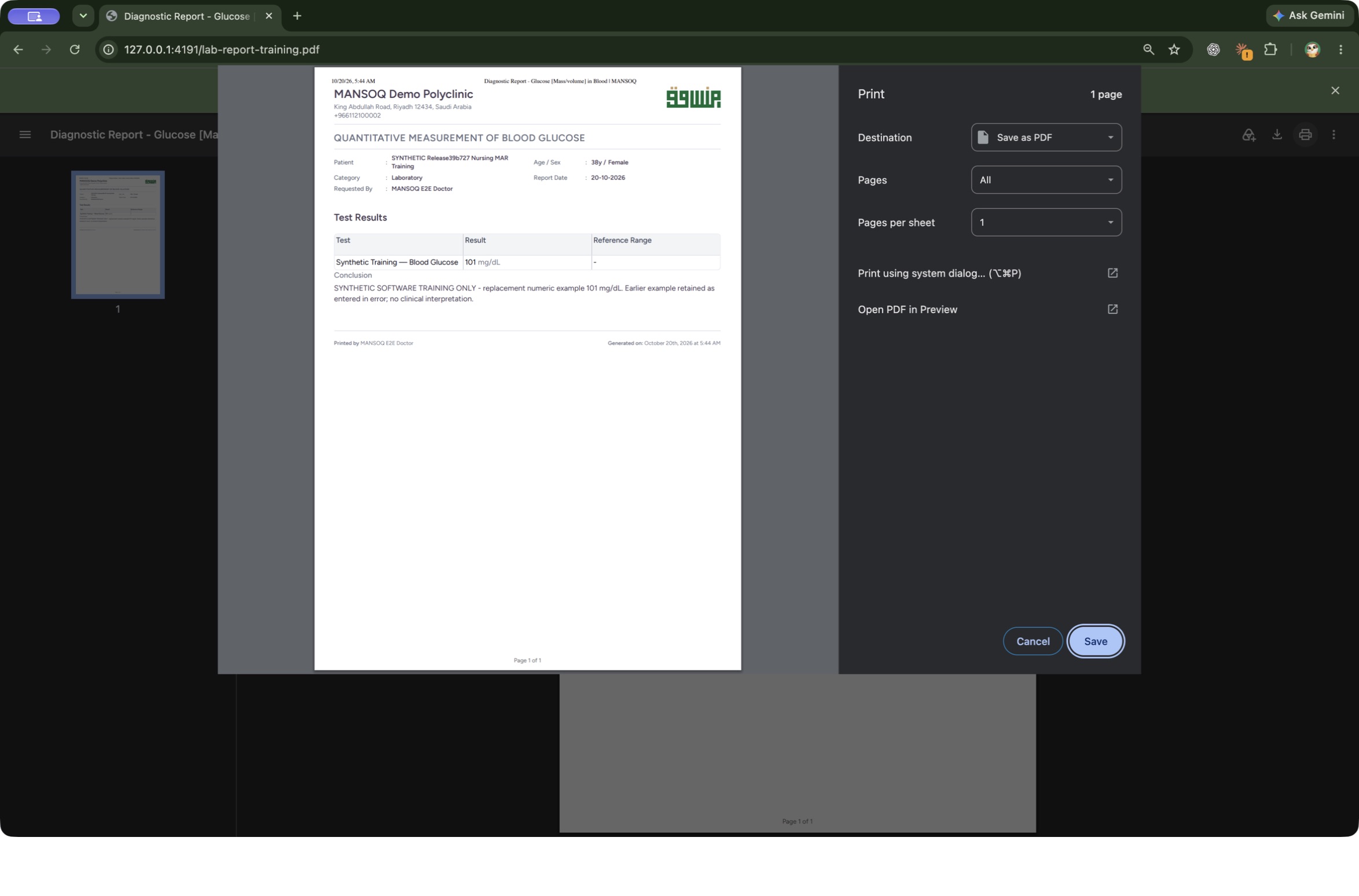This screenshot has height=896, width=1359.
Task: Click the save to Drive icon in PDF toolbar
Action: [x=1248, y=134]
